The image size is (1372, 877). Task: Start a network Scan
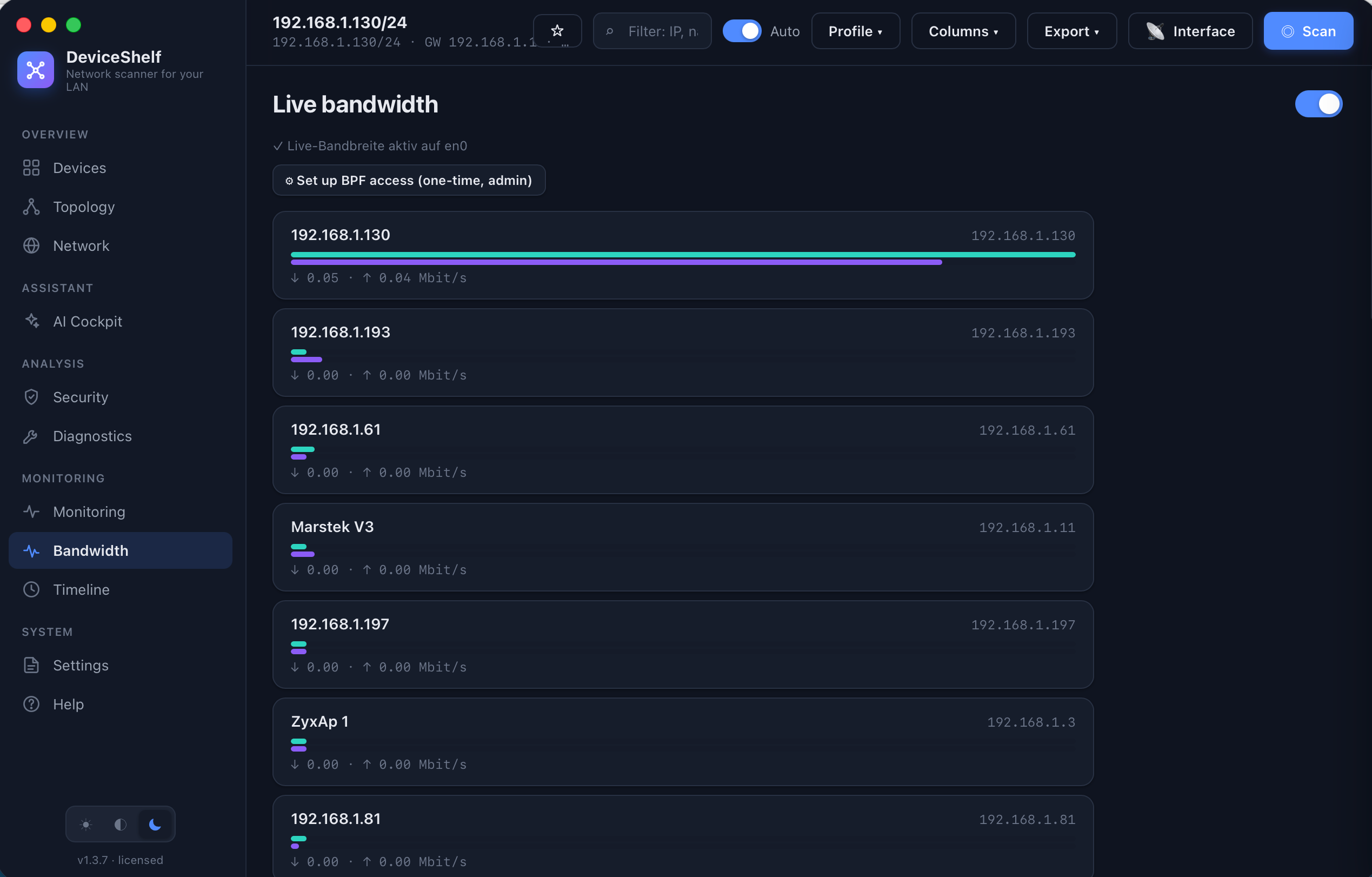(1308, 31)
